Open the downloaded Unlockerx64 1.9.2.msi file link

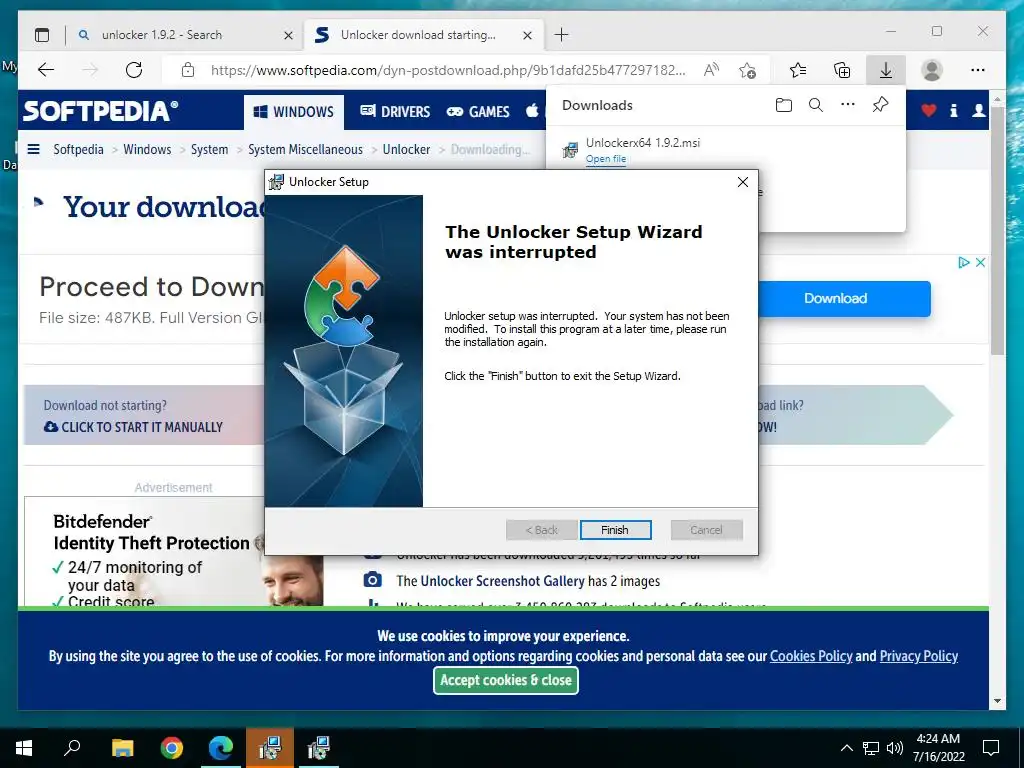(x=605, y=159)
